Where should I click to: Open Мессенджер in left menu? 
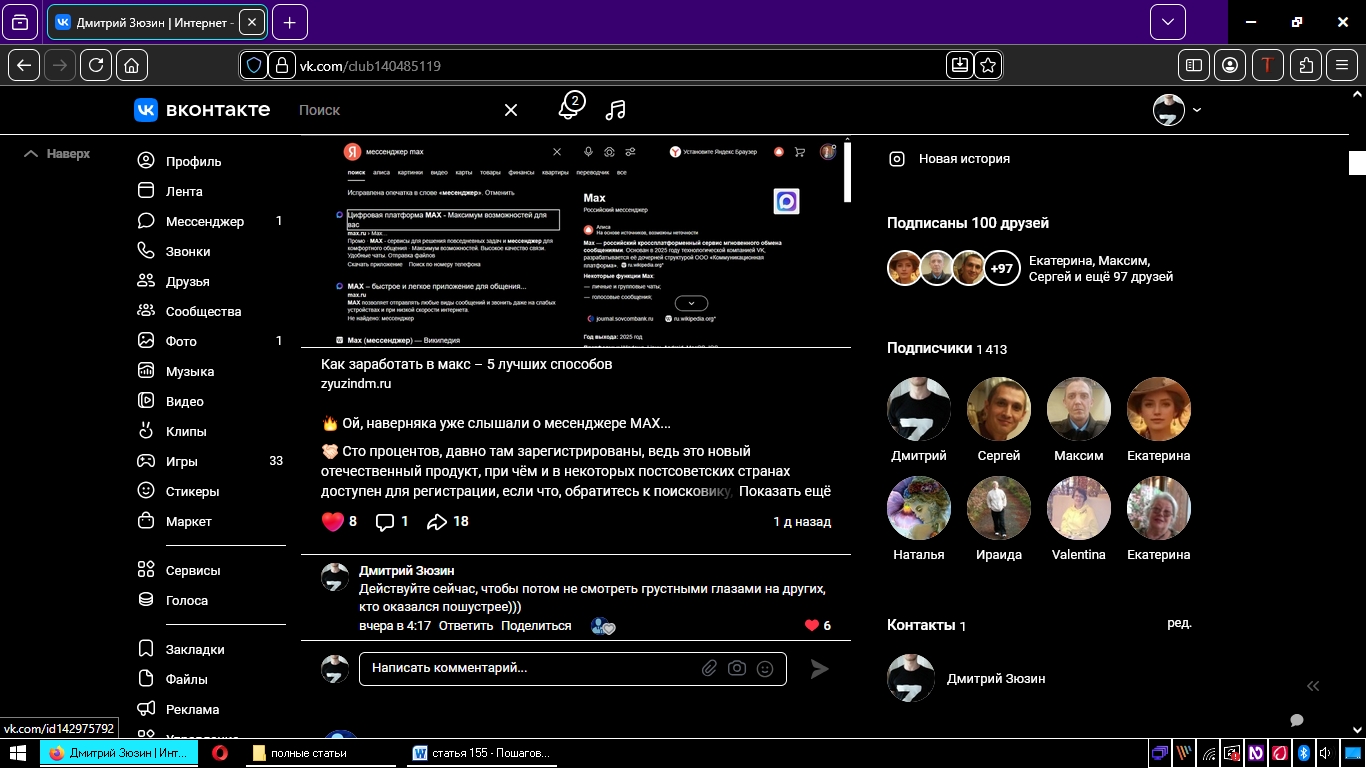(204, 221)
